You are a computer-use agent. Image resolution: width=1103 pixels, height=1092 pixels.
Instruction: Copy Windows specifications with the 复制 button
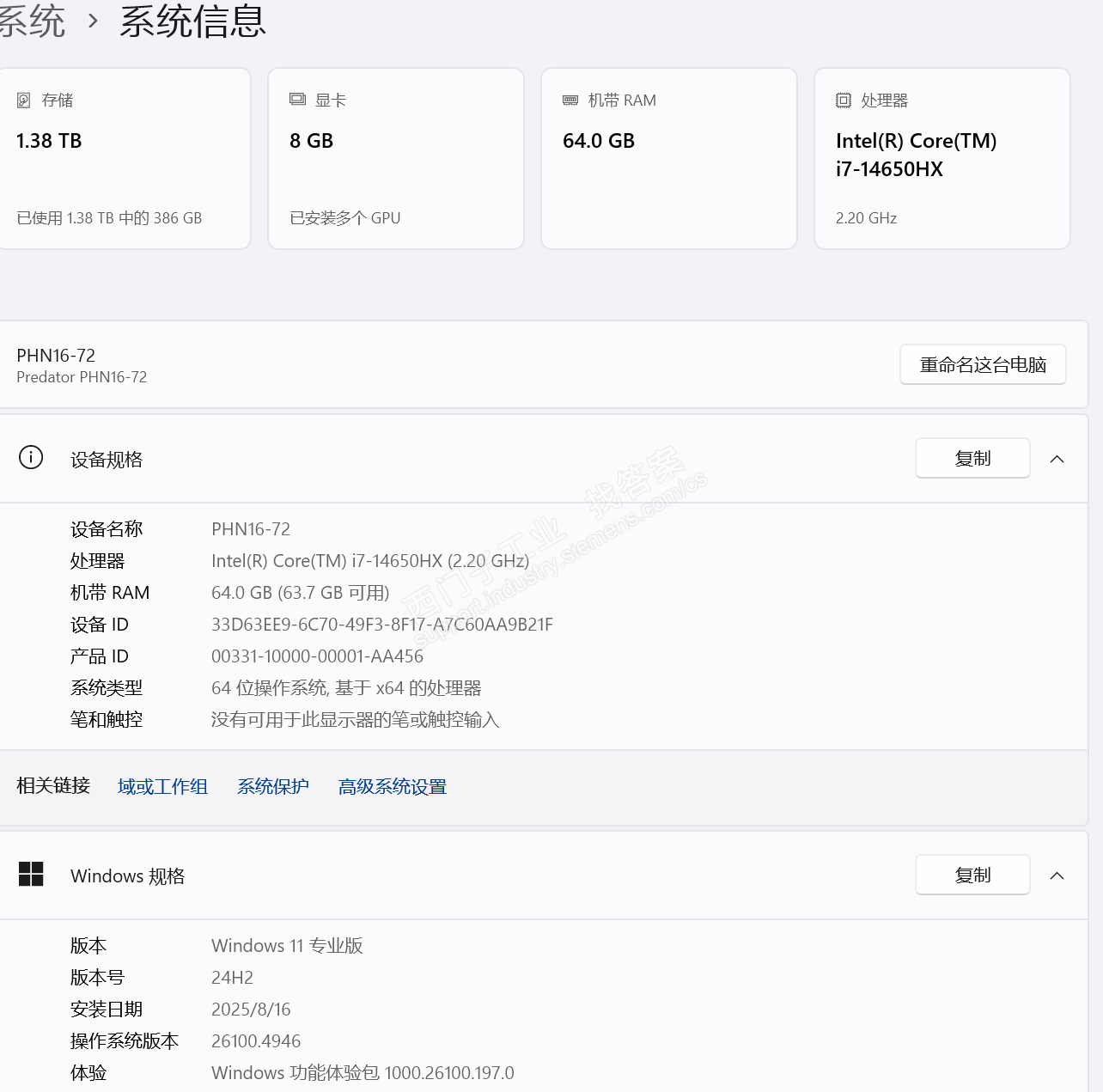pos(972,875)
